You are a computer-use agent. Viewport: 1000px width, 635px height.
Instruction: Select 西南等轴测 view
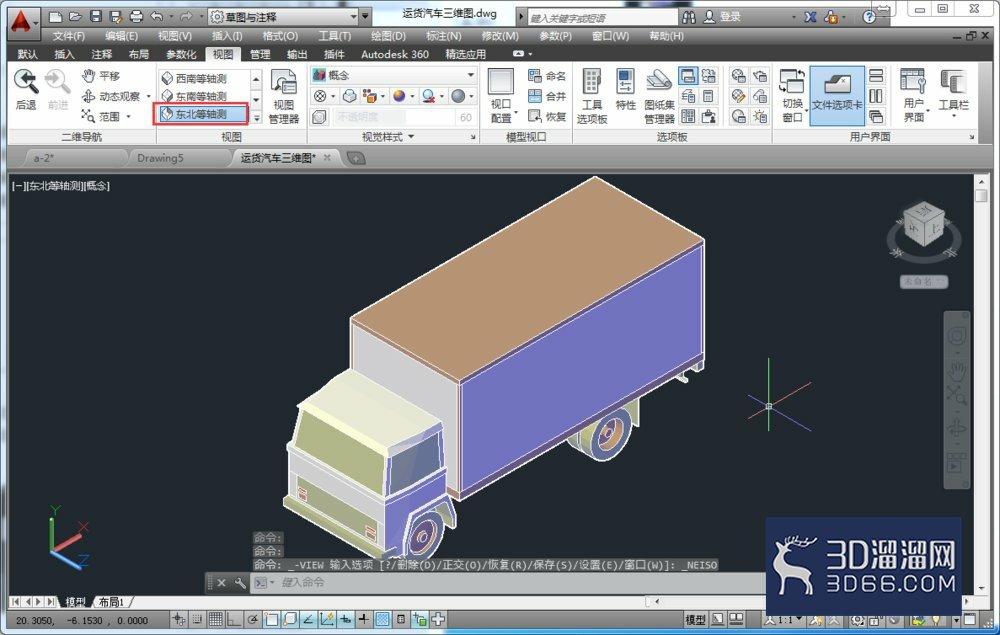pos(201,78)
